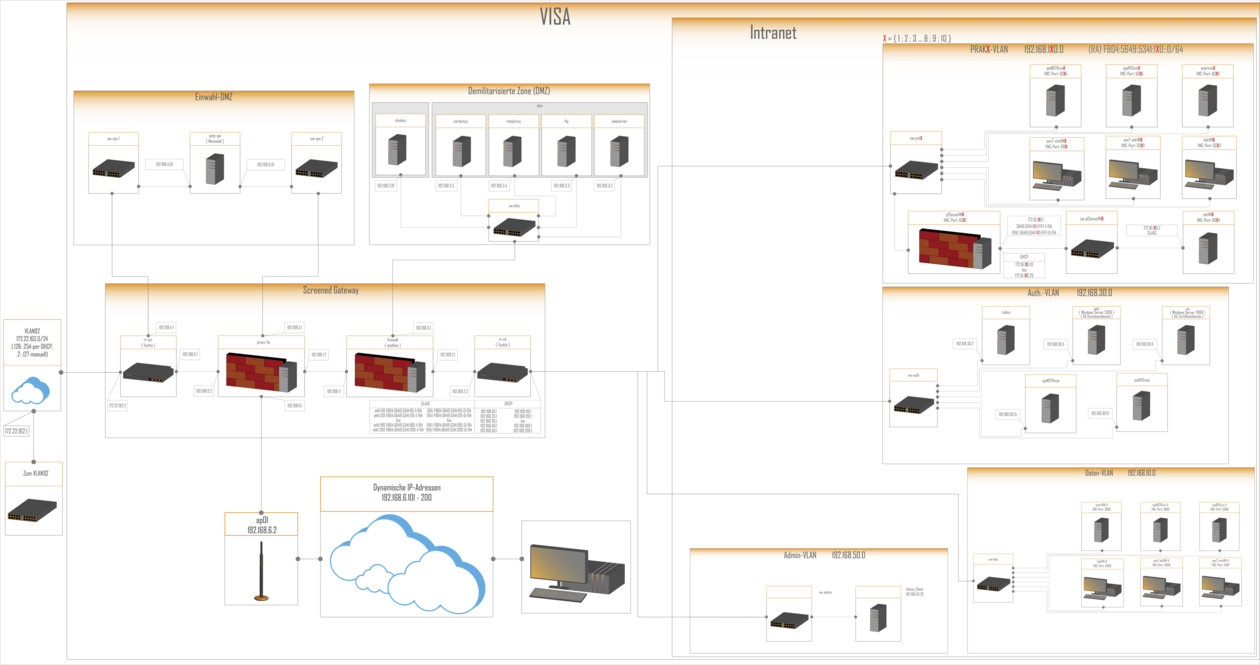Image resolution: width=1260 pixels, height=665 pixels.
Task: Click the VLAN02 cloud icon
Action: (32, 392)
